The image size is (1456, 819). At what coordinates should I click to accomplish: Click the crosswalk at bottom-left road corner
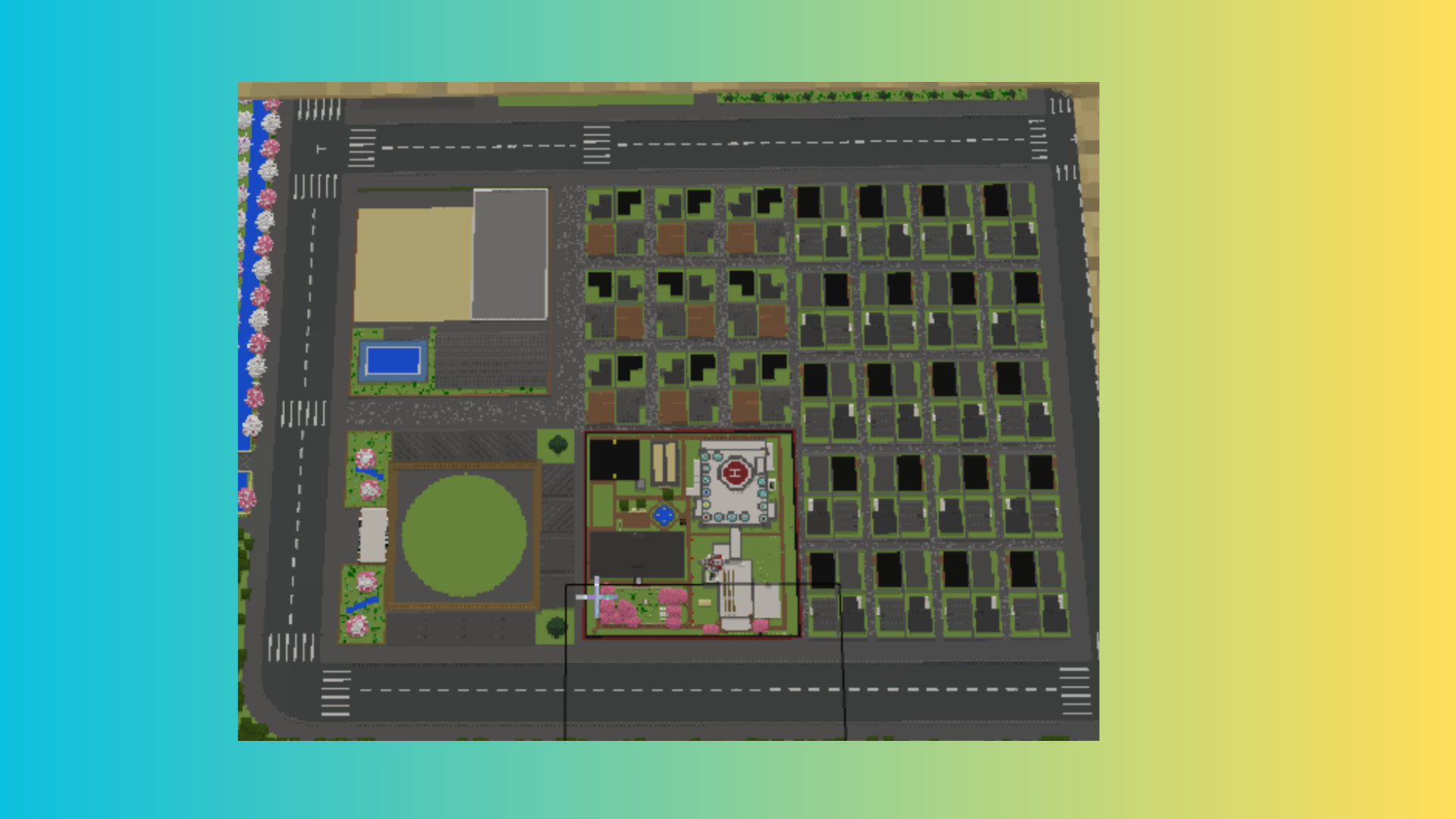(x=335, y=692)
